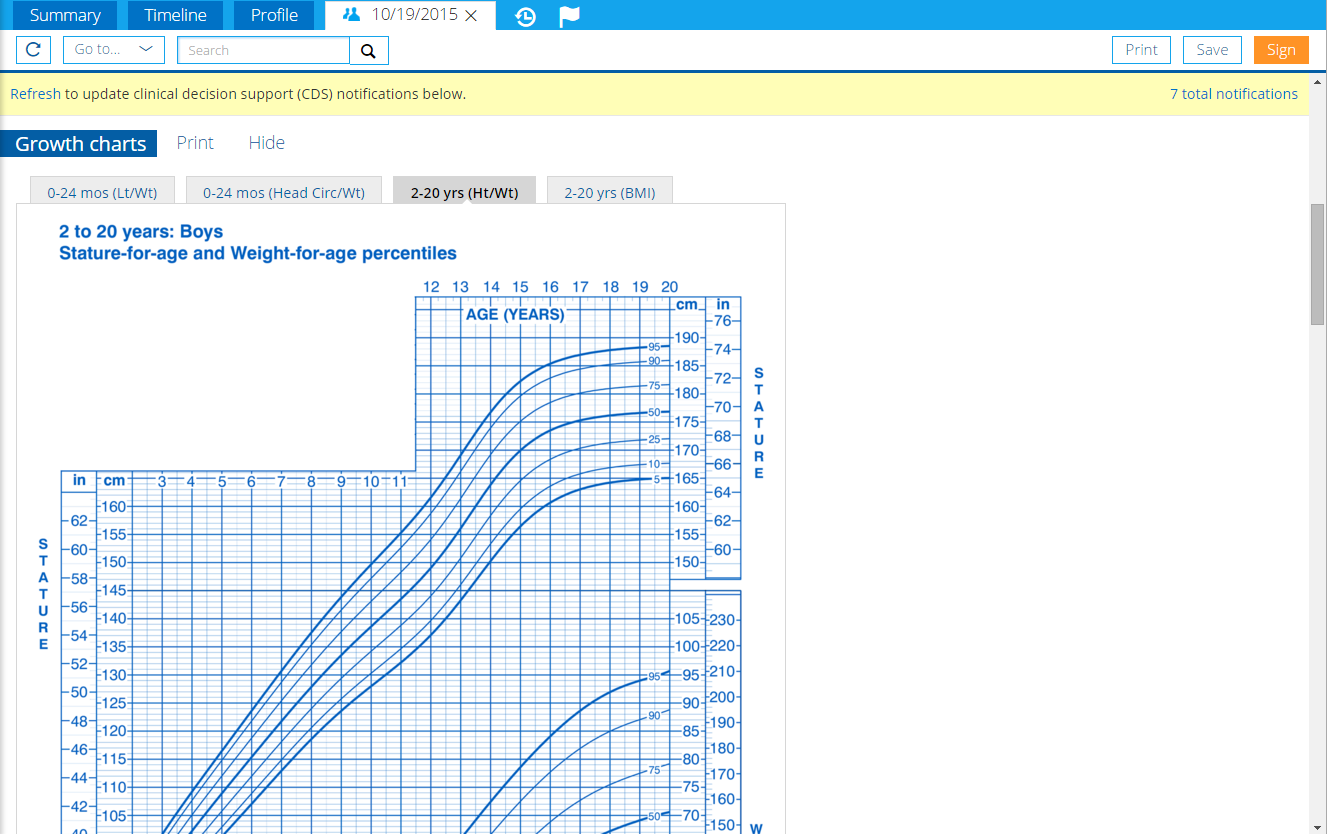The image size is (1328, 834).
Task: Click the Print button in the top toolbar
Action: coord(1141,50)
